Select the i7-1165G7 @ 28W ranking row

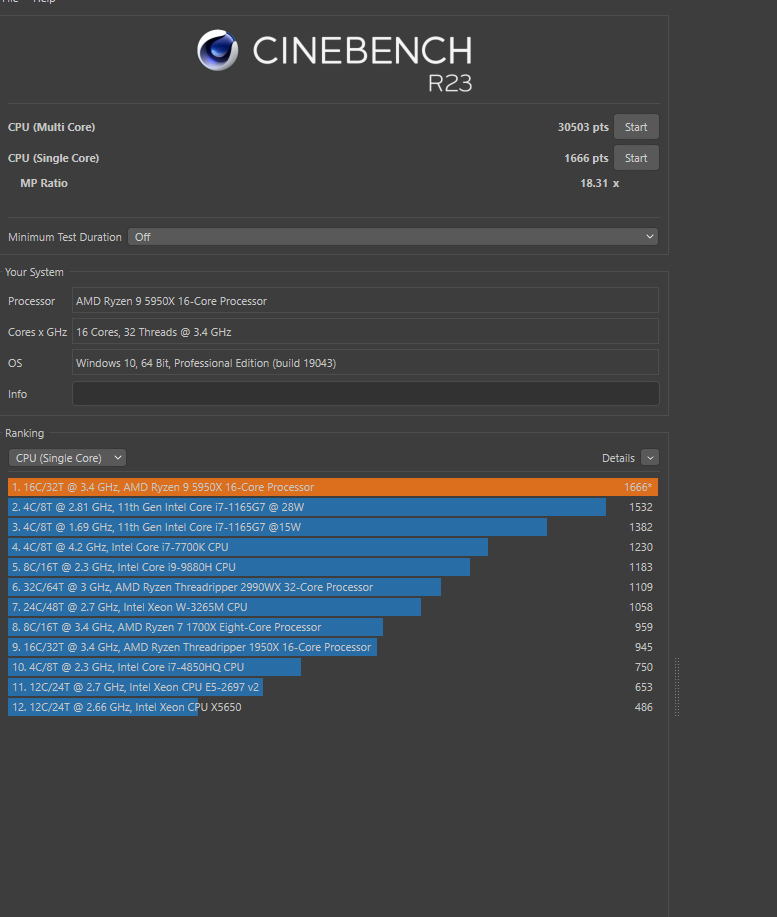[x=333, y=507]
